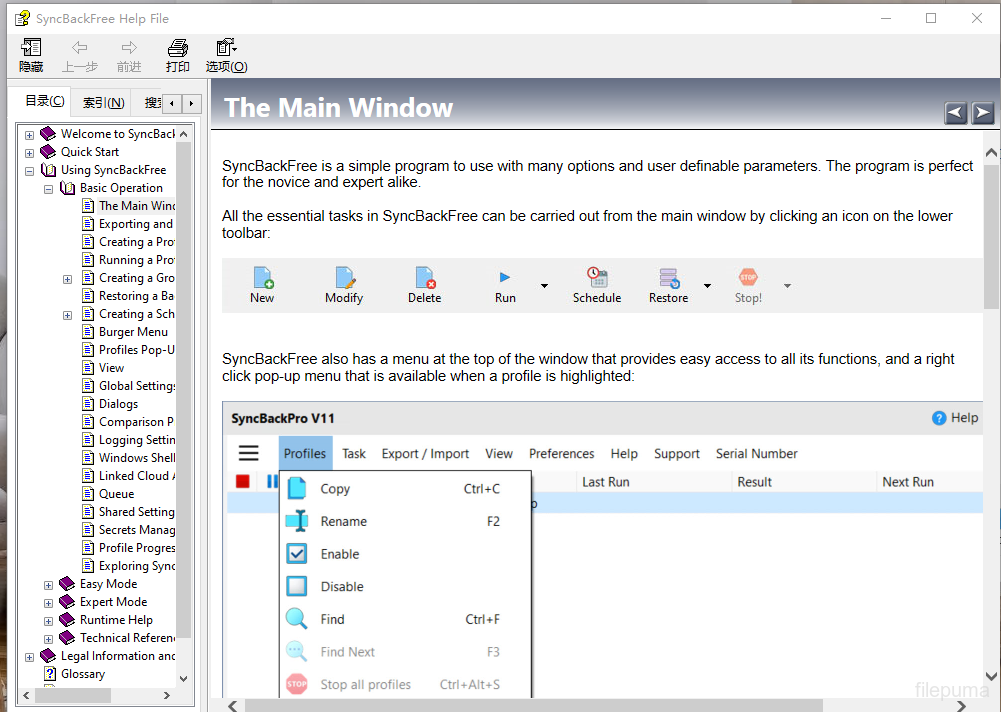The image size is (1001, 712).
Task: Expand the Welcome to SyncBackFree node
Action: (29, 135)
